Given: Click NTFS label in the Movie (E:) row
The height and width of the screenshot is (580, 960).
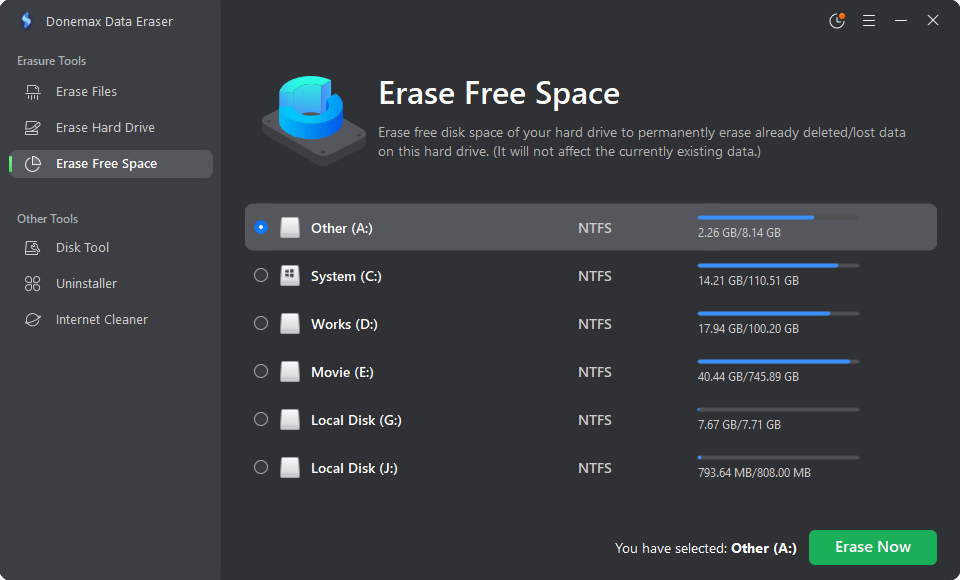Looking at the screenshot, I should point(594,372).
